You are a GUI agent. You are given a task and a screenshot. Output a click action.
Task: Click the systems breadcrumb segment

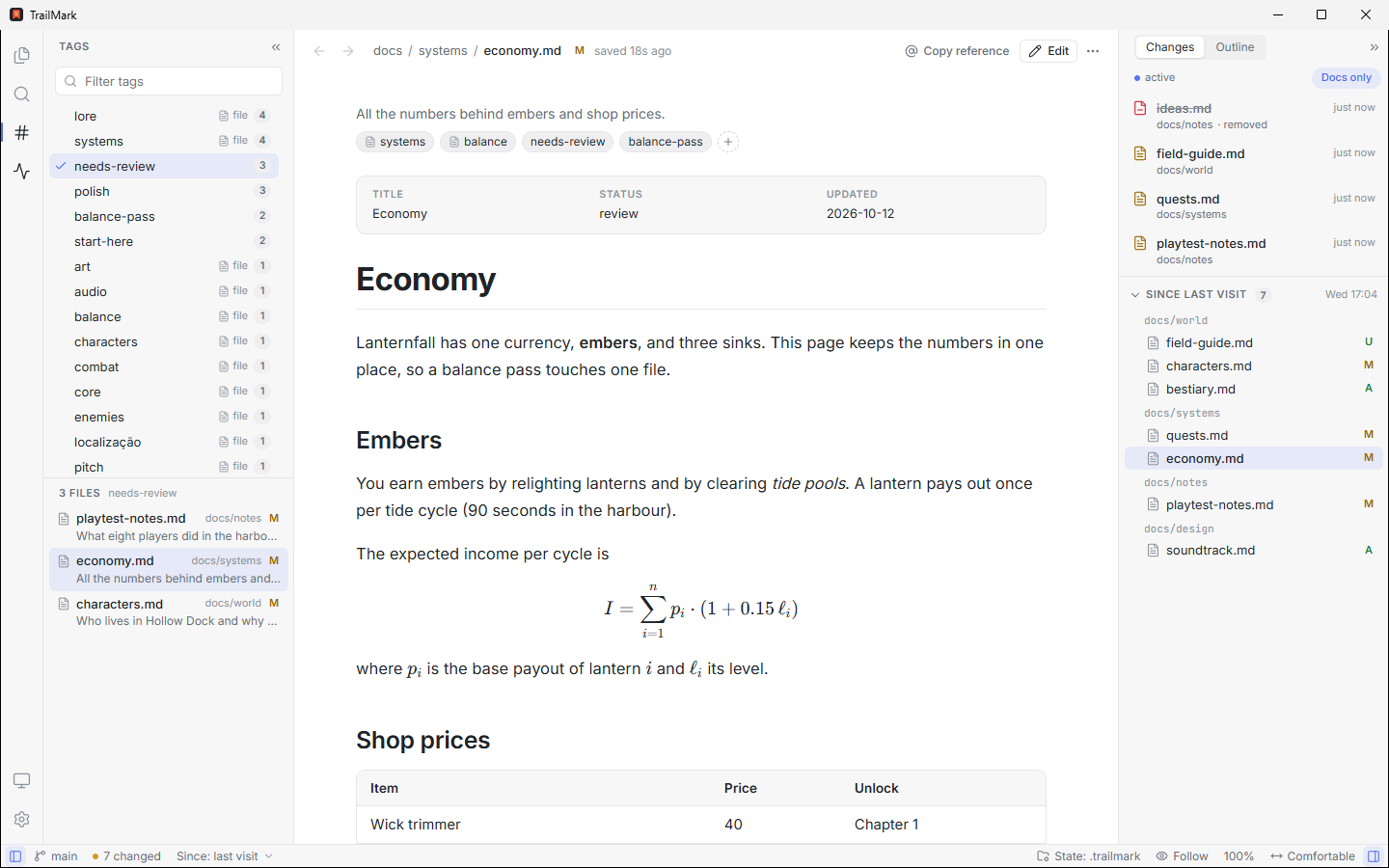pyautogui.click(x=443, y=51)
